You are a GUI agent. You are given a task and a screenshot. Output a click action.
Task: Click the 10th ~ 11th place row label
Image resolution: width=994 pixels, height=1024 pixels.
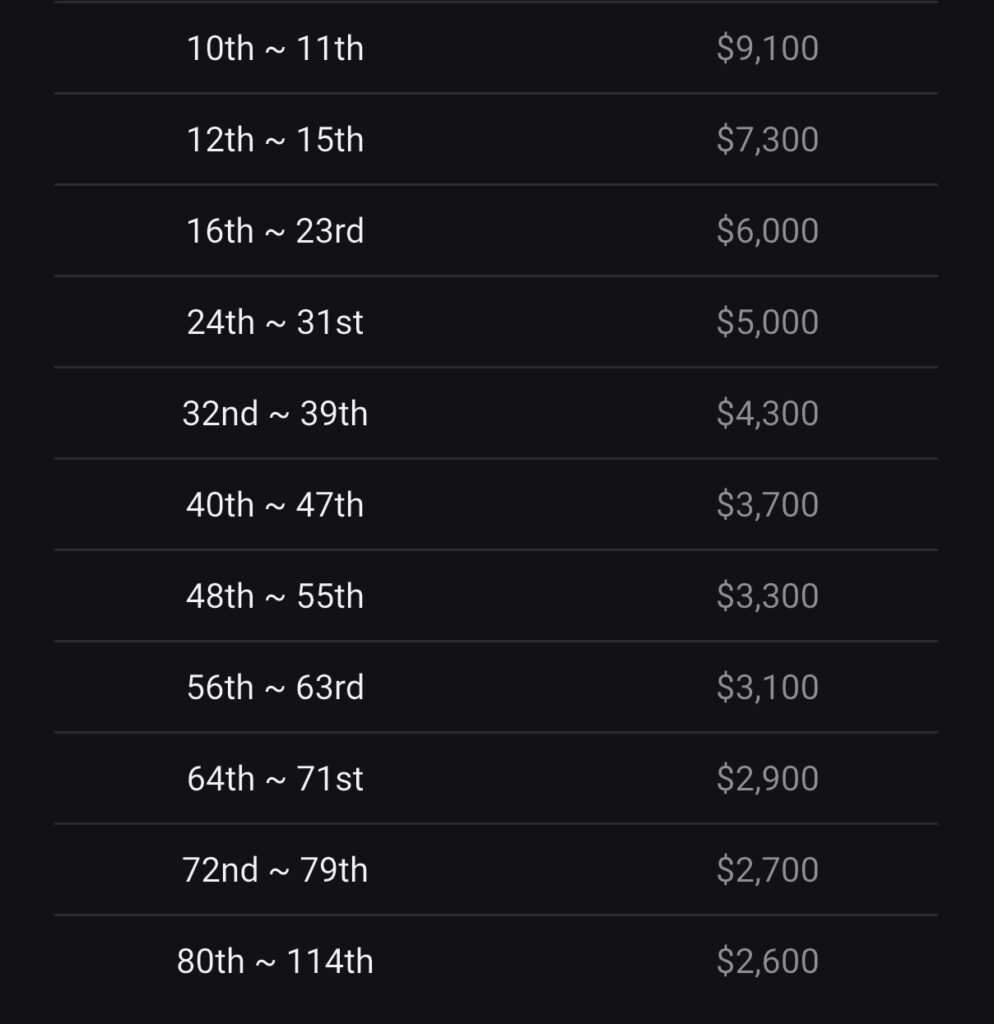pos(275,48)
